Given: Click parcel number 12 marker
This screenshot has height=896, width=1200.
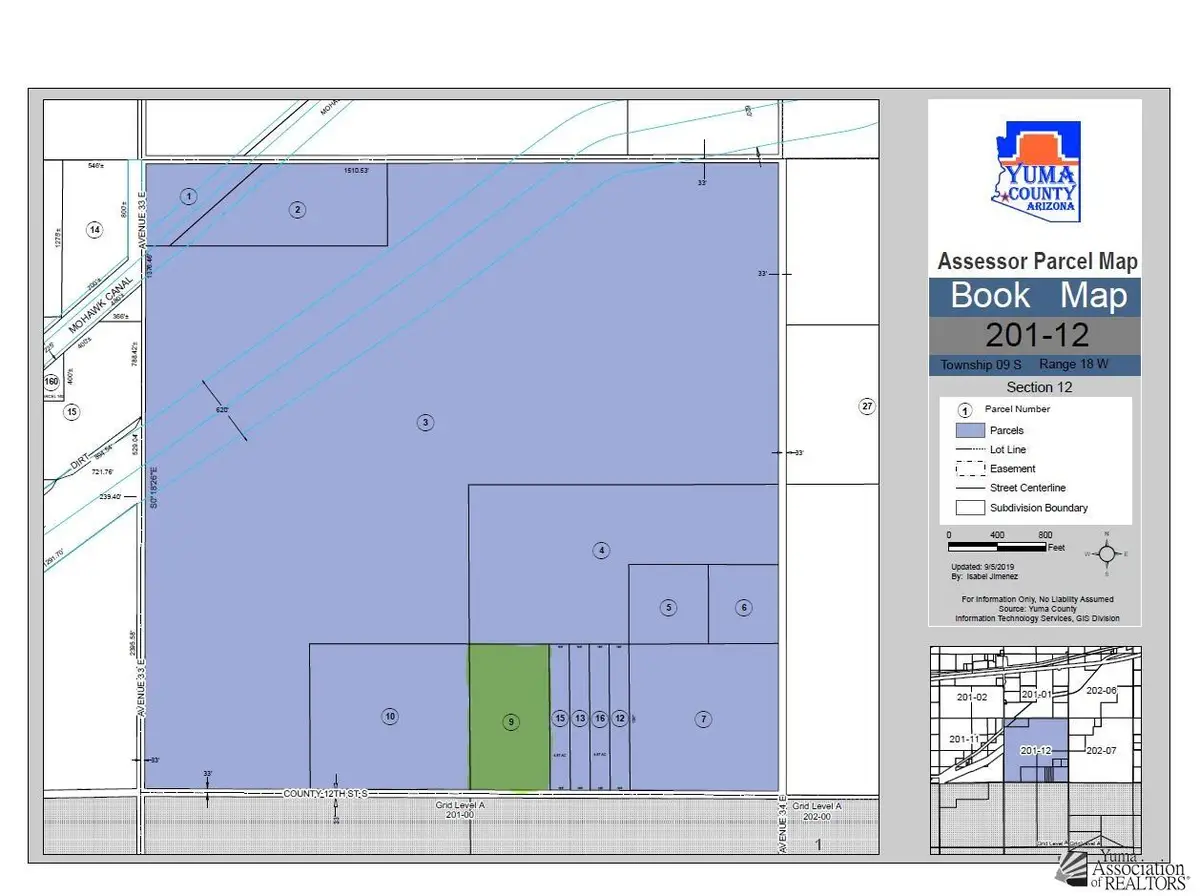Looking at the screenshot, I should [x=620, y=718].
